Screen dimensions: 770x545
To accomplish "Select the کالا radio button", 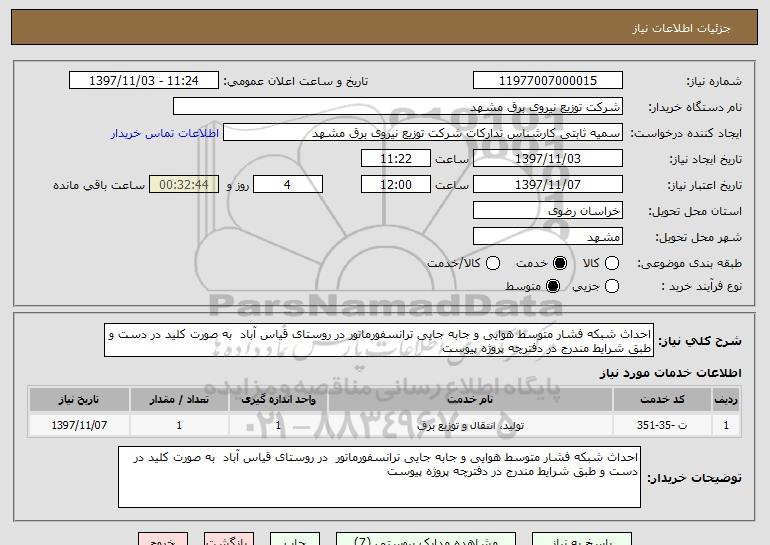I will pyautogui.click(x=612, y=263).
